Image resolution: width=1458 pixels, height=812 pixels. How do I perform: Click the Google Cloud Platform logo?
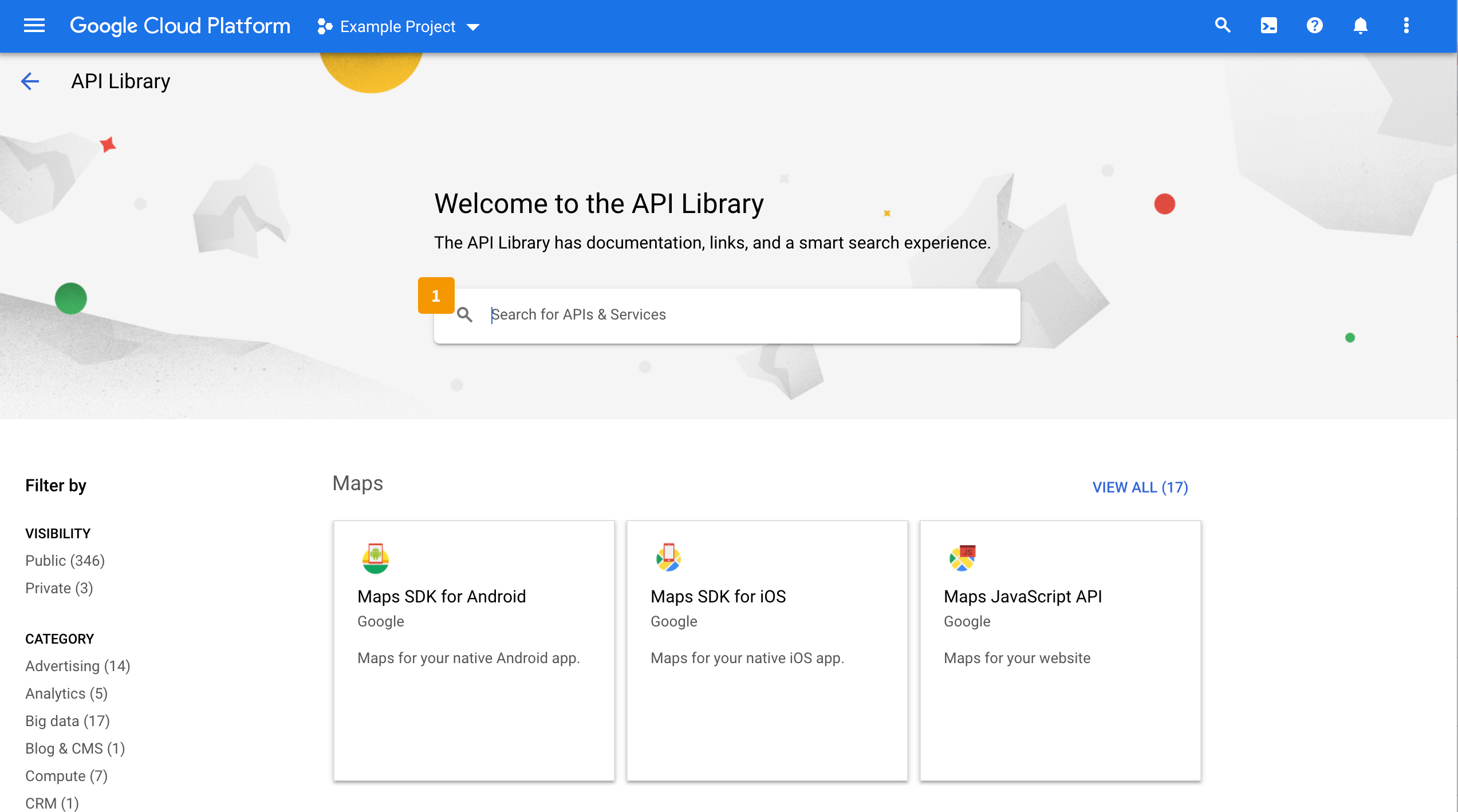point(180,26)
